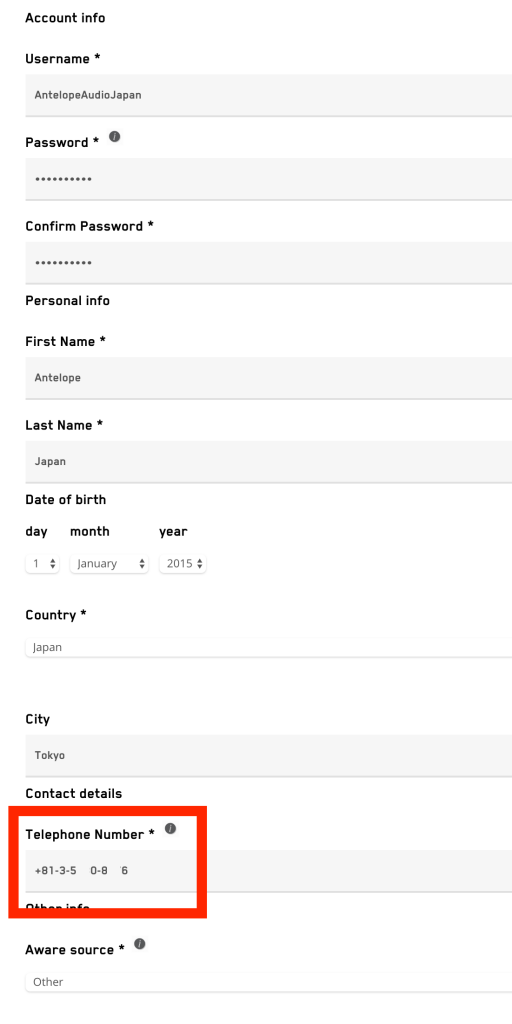This screenshot has width=512, height=1024.
Task: Open the Country dropdown showing Japan
Action: click(268, 648)
